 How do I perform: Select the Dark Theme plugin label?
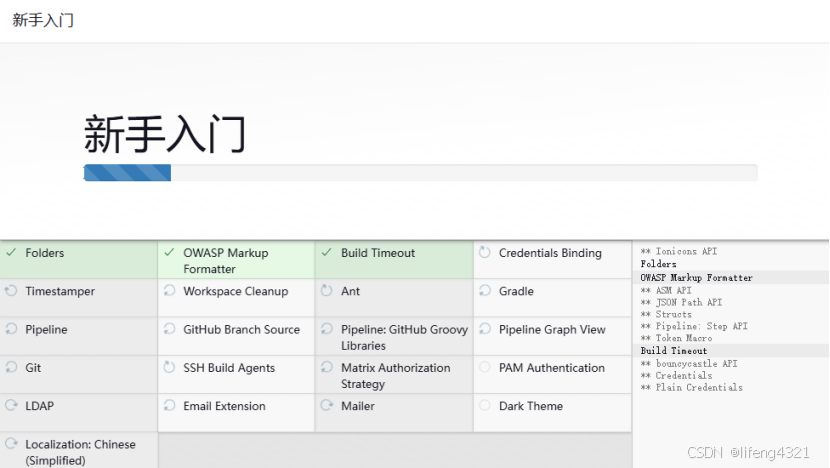531,406
